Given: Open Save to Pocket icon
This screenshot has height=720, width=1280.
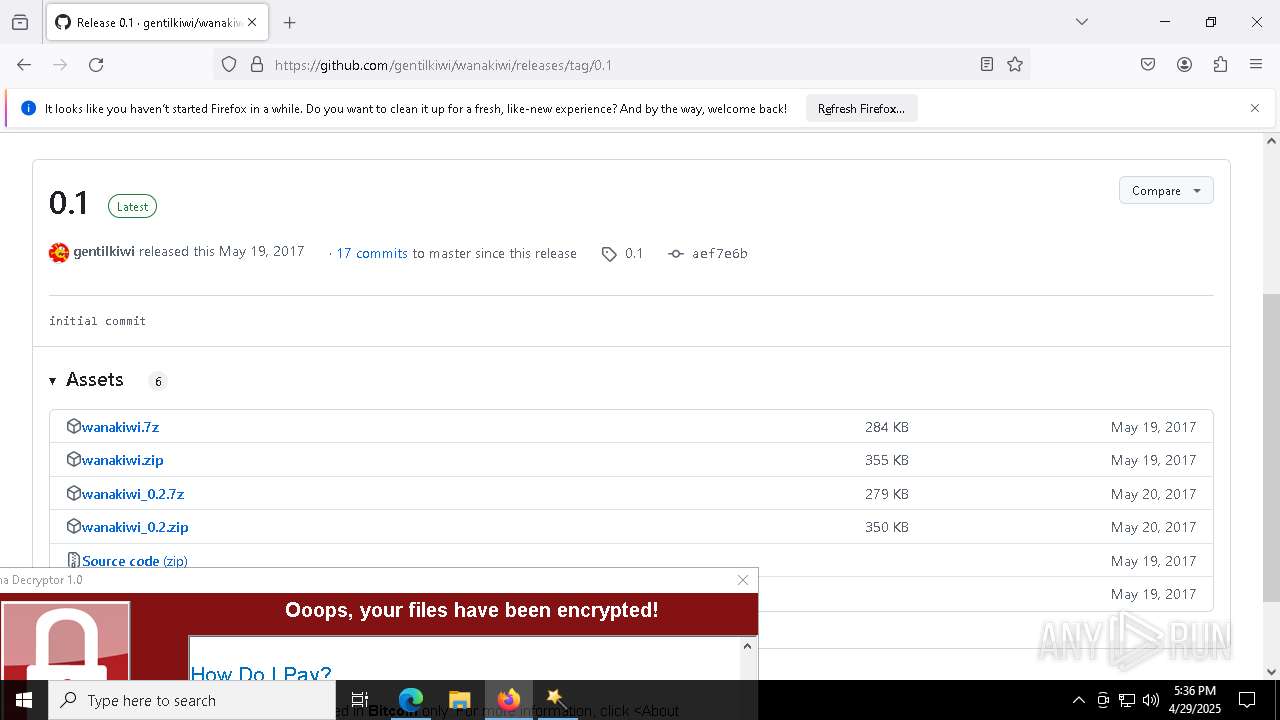Looking at the screenshot, I should pos(1148,65).
